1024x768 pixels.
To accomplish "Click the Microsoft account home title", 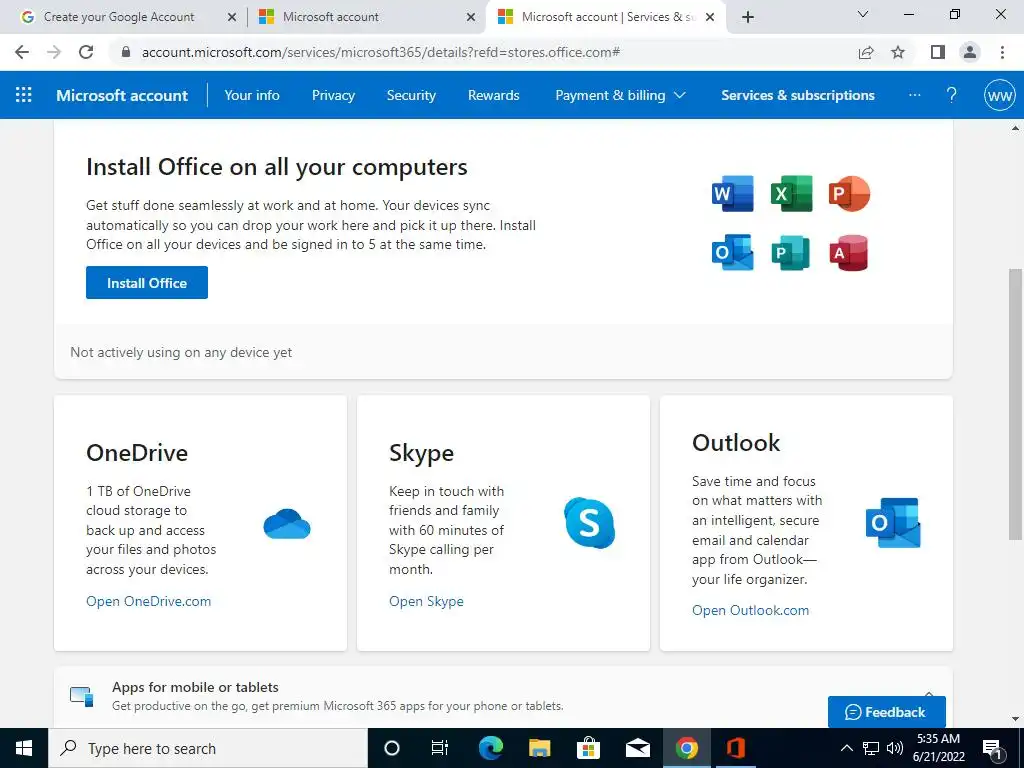I will coord(122,95).
